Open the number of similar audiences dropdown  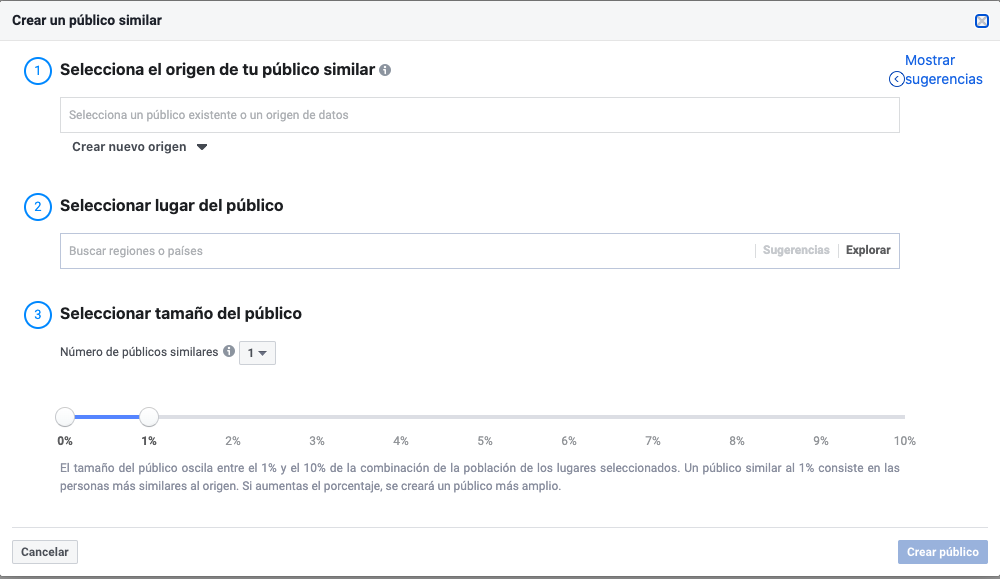point(257,352)
